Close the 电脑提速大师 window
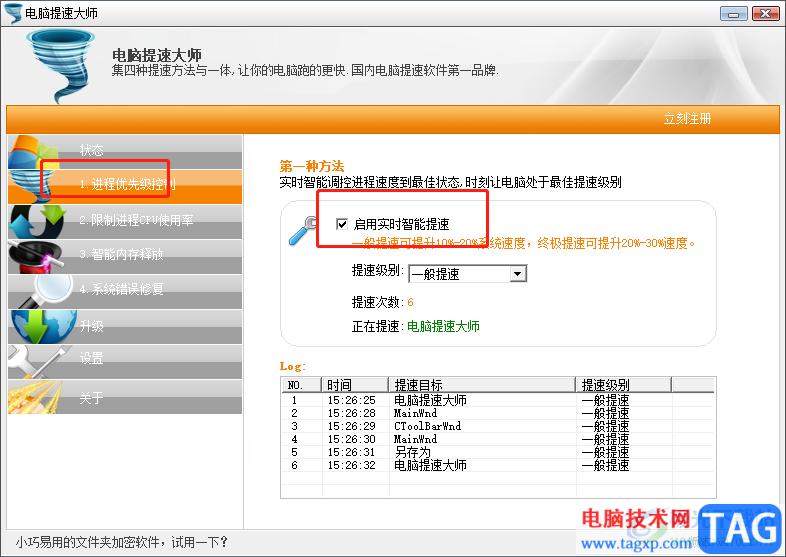Viewport: 786px width, 557px height. click(765, 14)
